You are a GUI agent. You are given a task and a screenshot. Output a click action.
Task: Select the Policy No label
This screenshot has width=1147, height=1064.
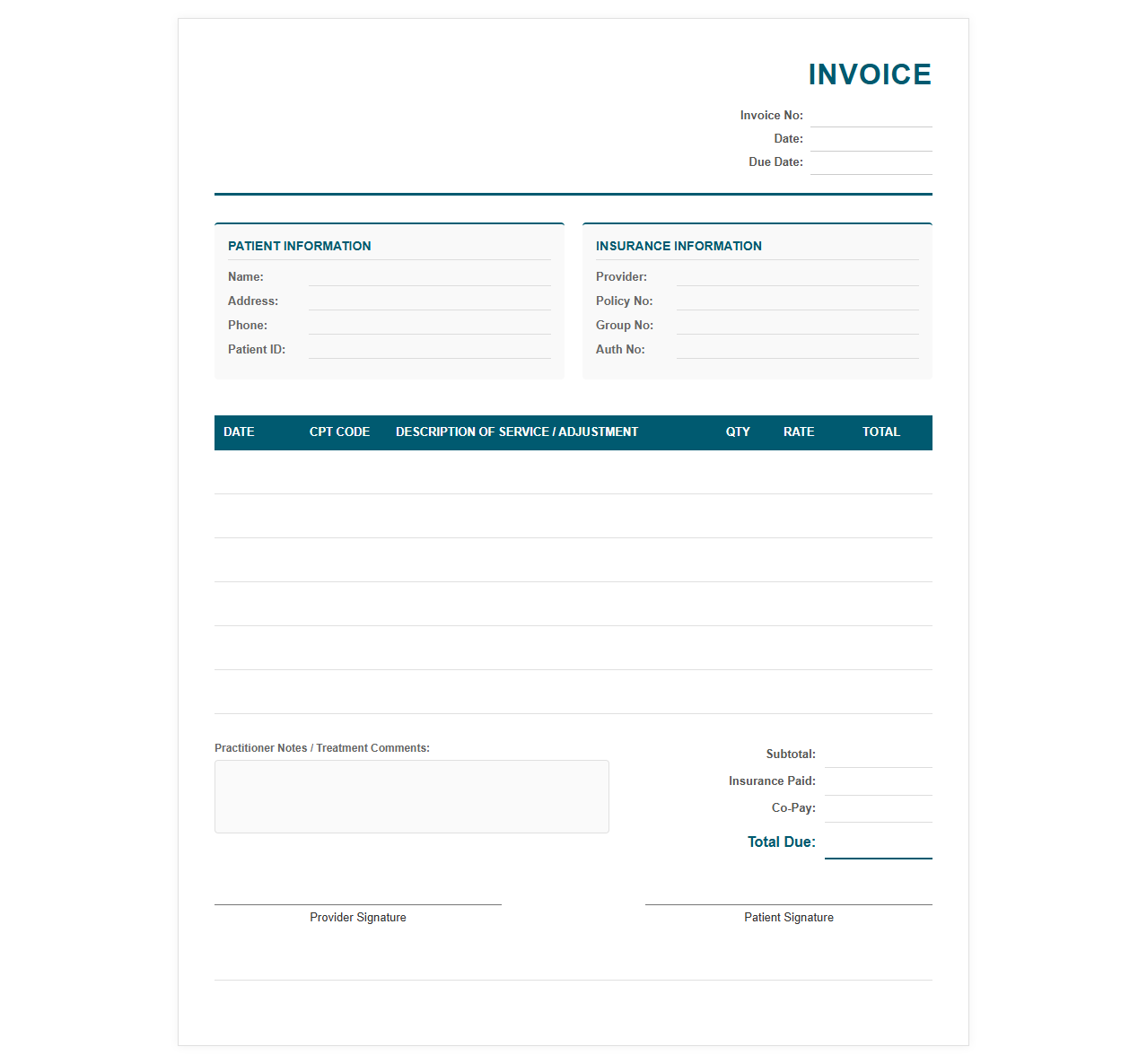tap(625, 301)
